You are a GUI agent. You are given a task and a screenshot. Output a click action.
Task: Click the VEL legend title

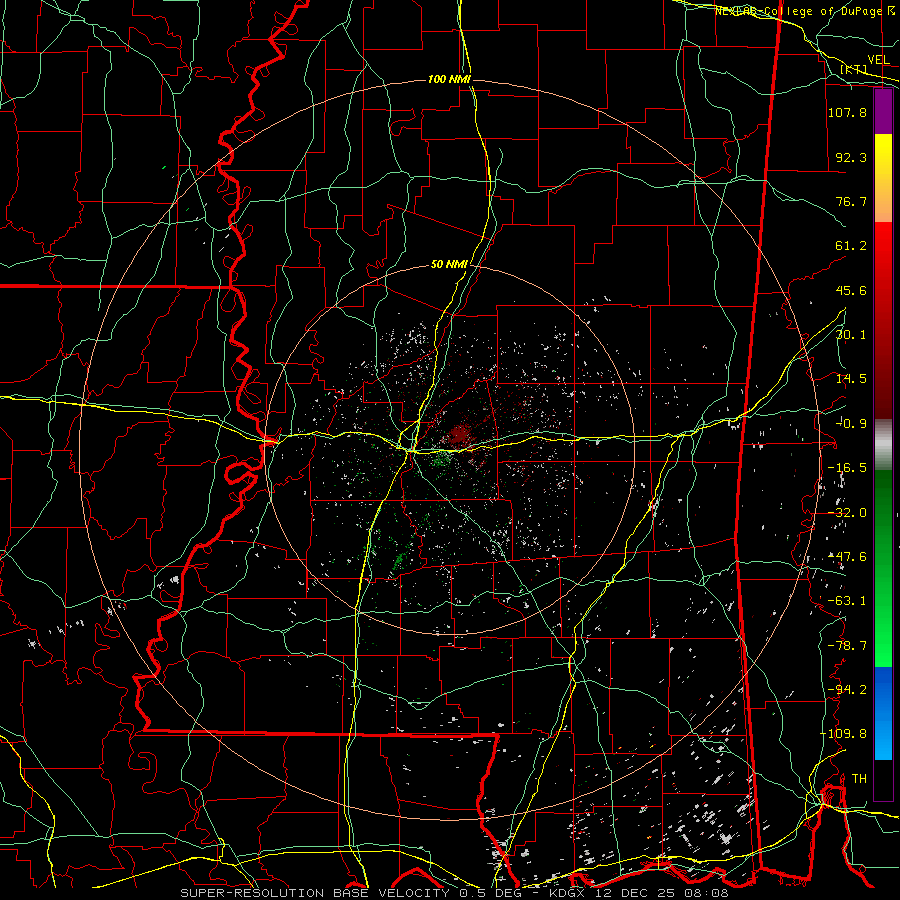pos(878,60)
